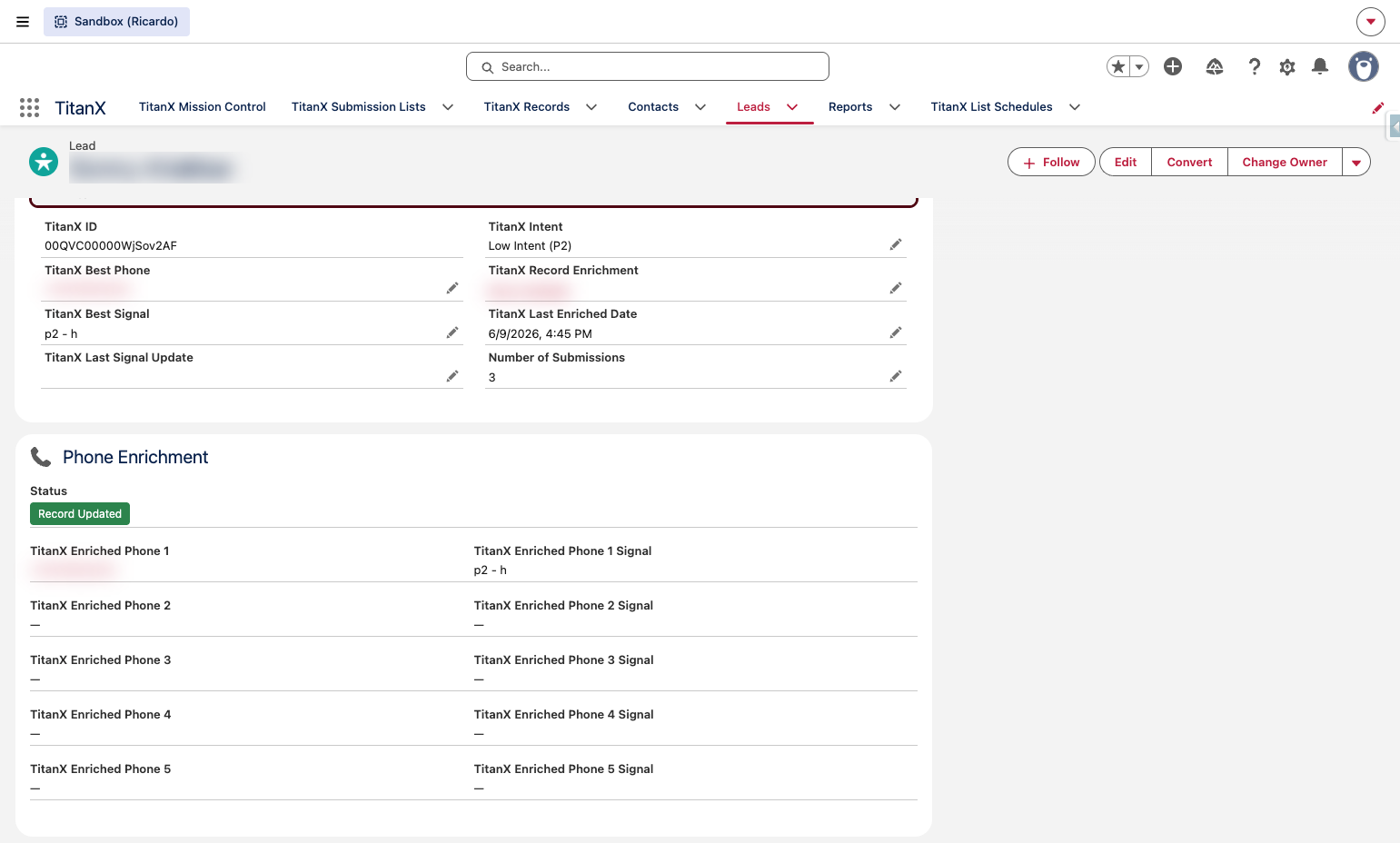This screenshot has width=1400, height=843.
Task: Open the Trailhead guidance icon
Action: (1215, 66)
